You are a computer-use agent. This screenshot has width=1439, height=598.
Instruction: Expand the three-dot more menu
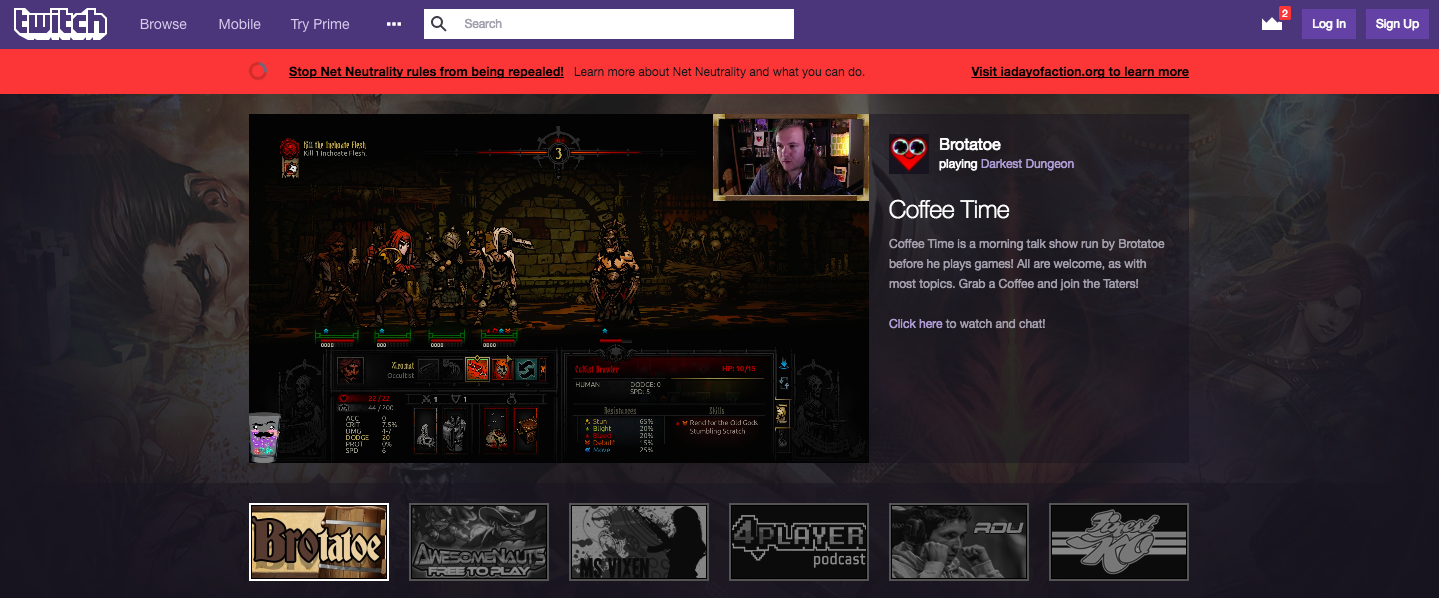tap(393, 24)
